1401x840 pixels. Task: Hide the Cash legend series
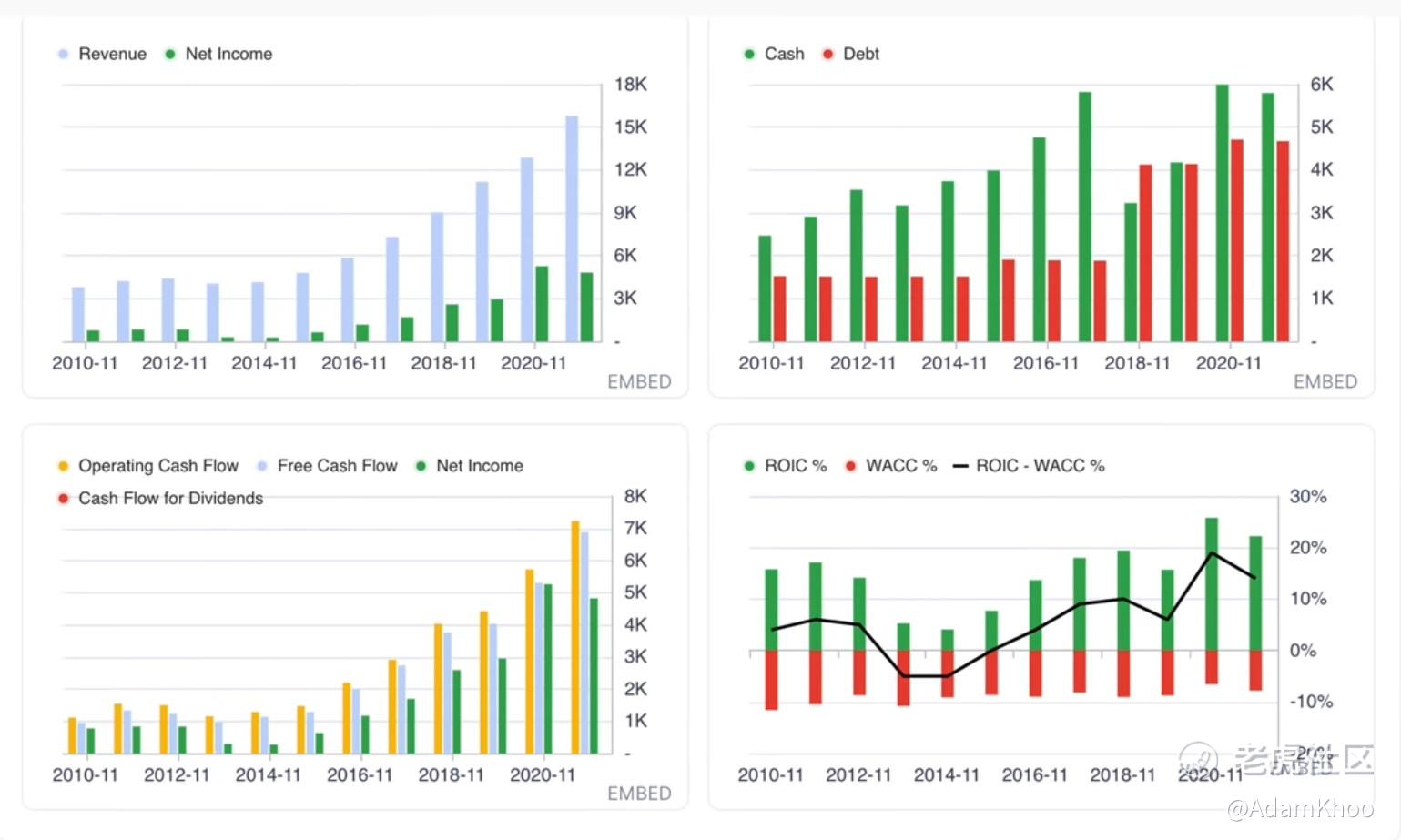774,54
